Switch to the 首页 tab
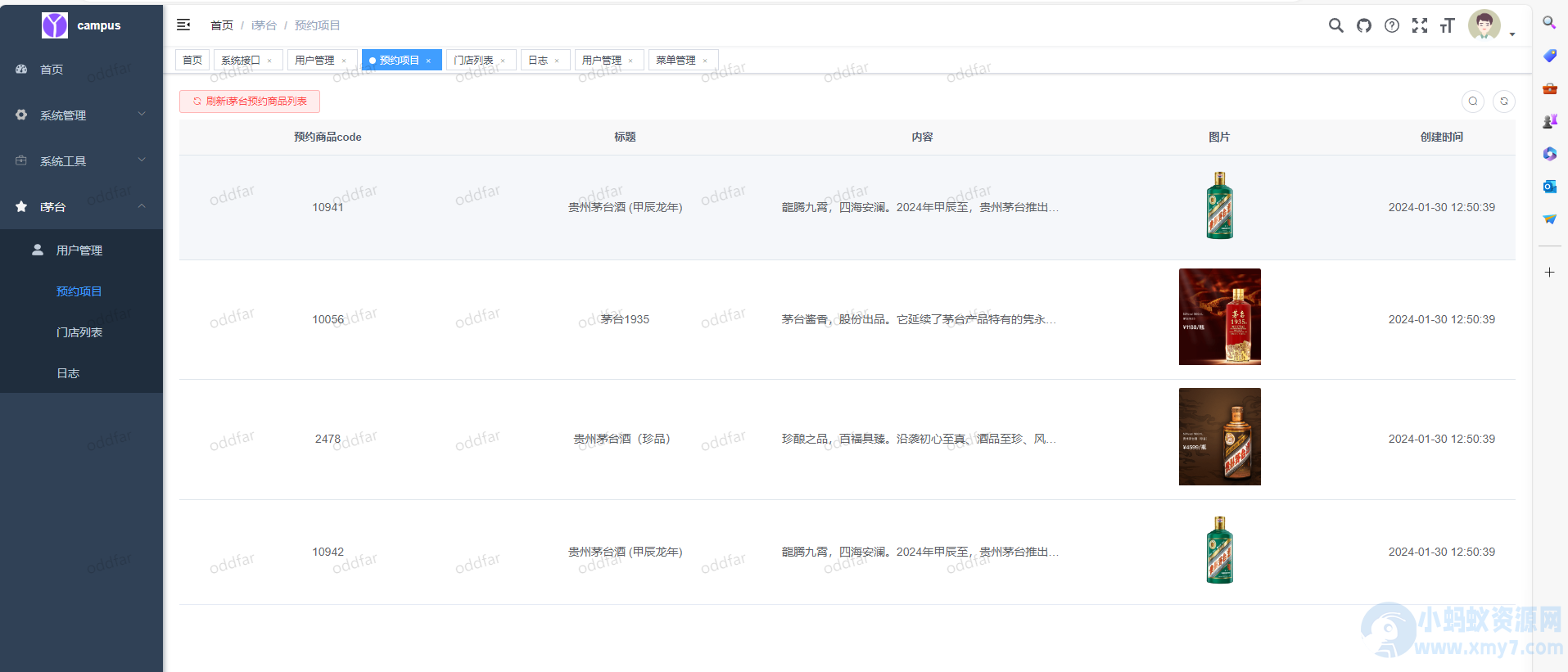1568x672 pixels. [x=192, y=60]
